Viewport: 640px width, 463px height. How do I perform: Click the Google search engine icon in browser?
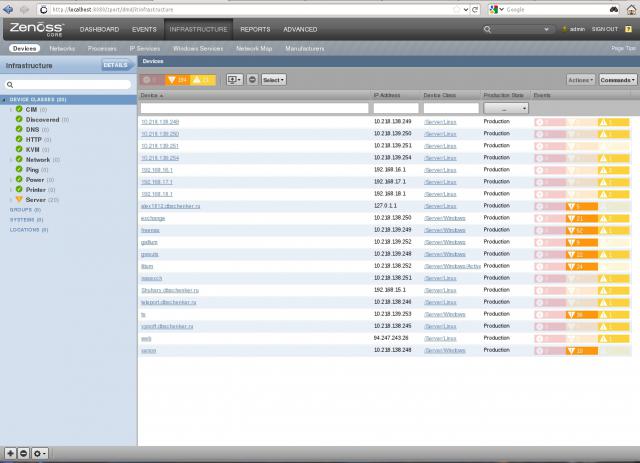[x=494, y=9]
